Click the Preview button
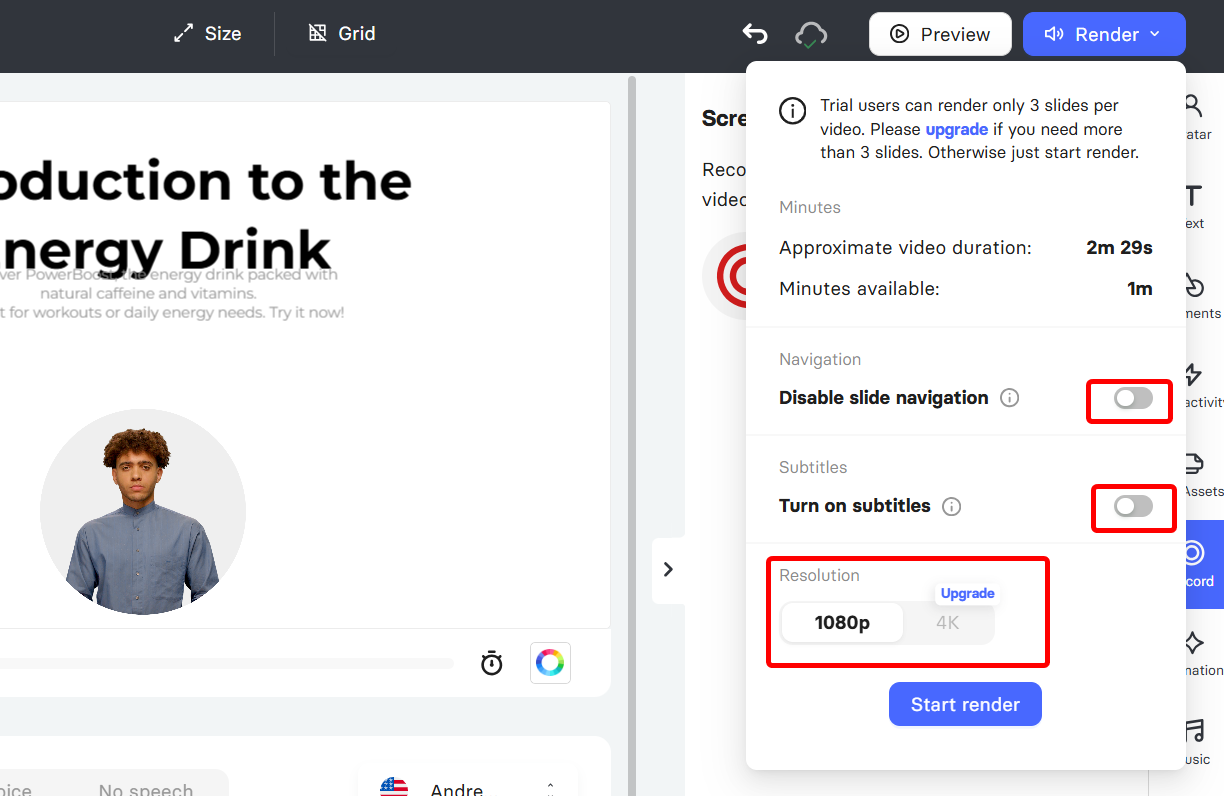The width and height of the screenshot is (1224, 796). (x=940, y=34)
